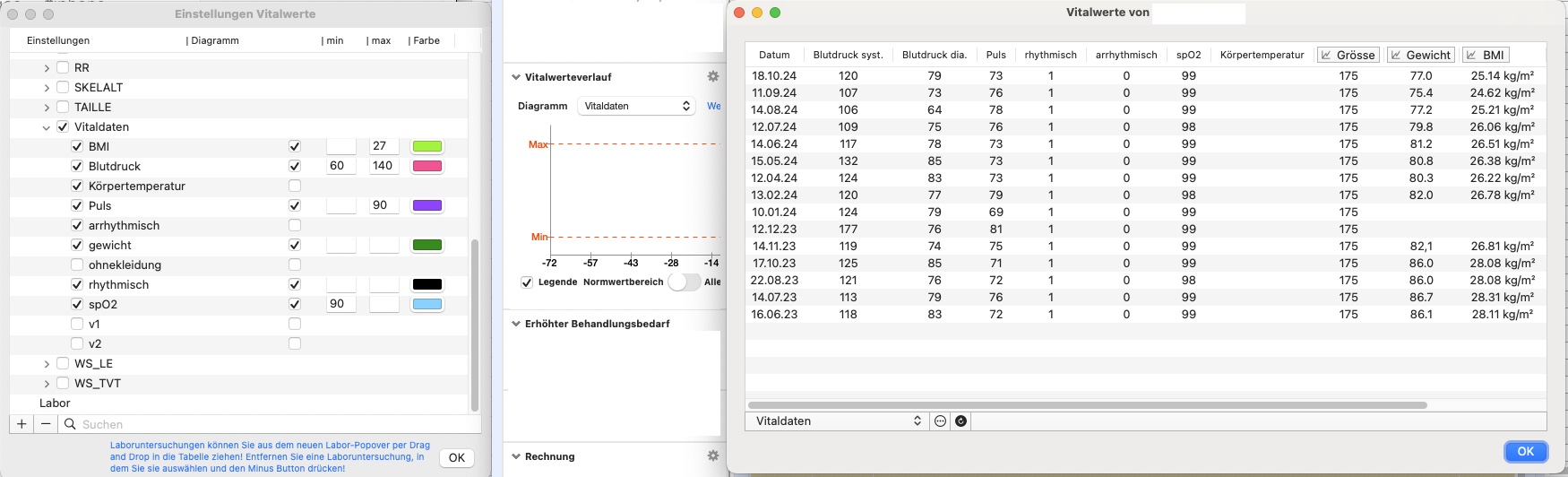Open gear settings for Vitalwerteverlauf
The image size is (1568, 477).
coord(713,77)
